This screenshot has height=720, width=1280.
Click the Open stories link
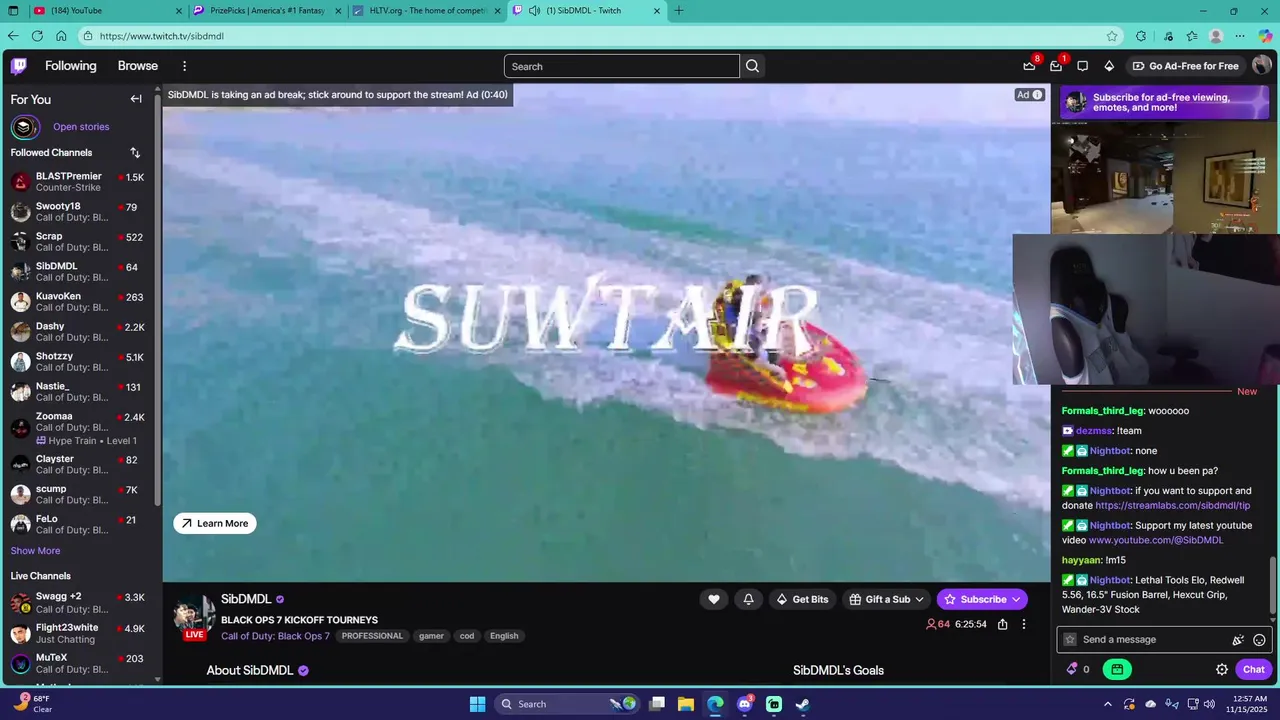tap(81, 127)
